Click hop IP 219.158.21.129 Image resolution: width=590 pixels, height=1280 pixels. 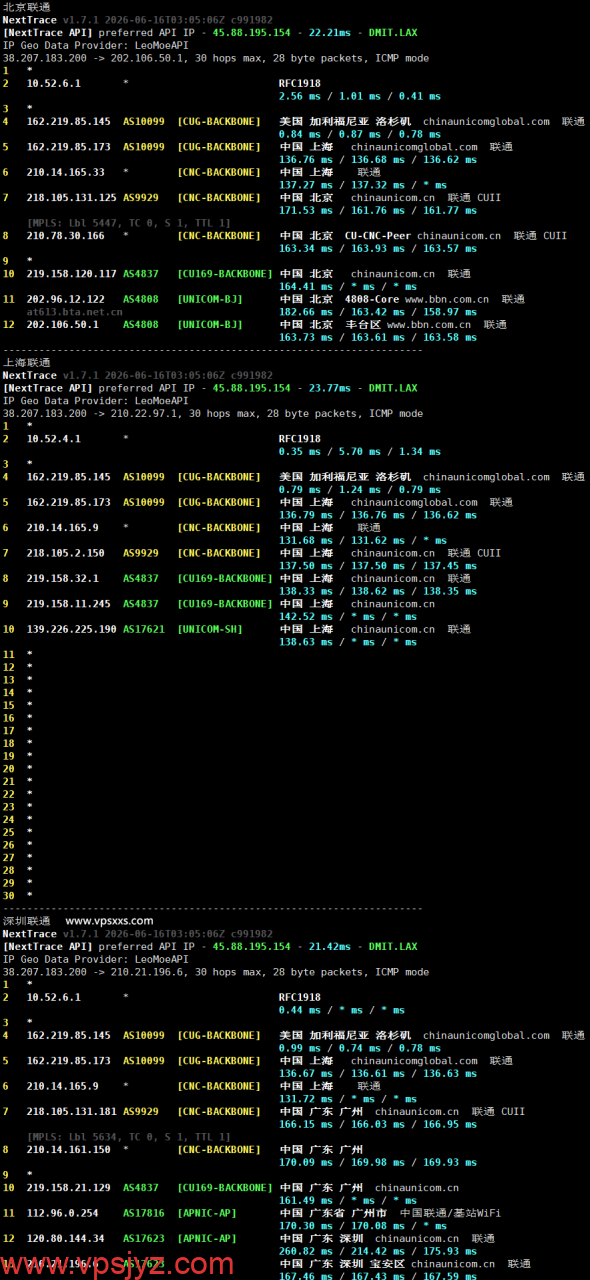[x=69, y=1188]
